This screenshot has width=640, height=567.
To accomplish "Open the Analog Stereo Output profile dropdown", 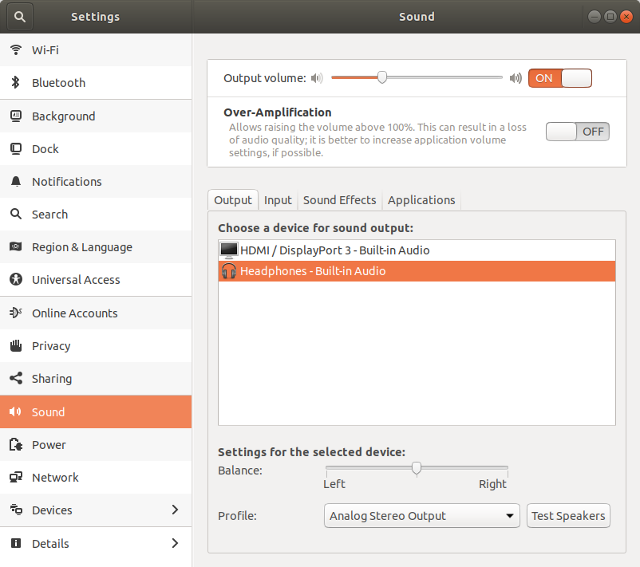I will pyautogui.click(x=422, y=516).
